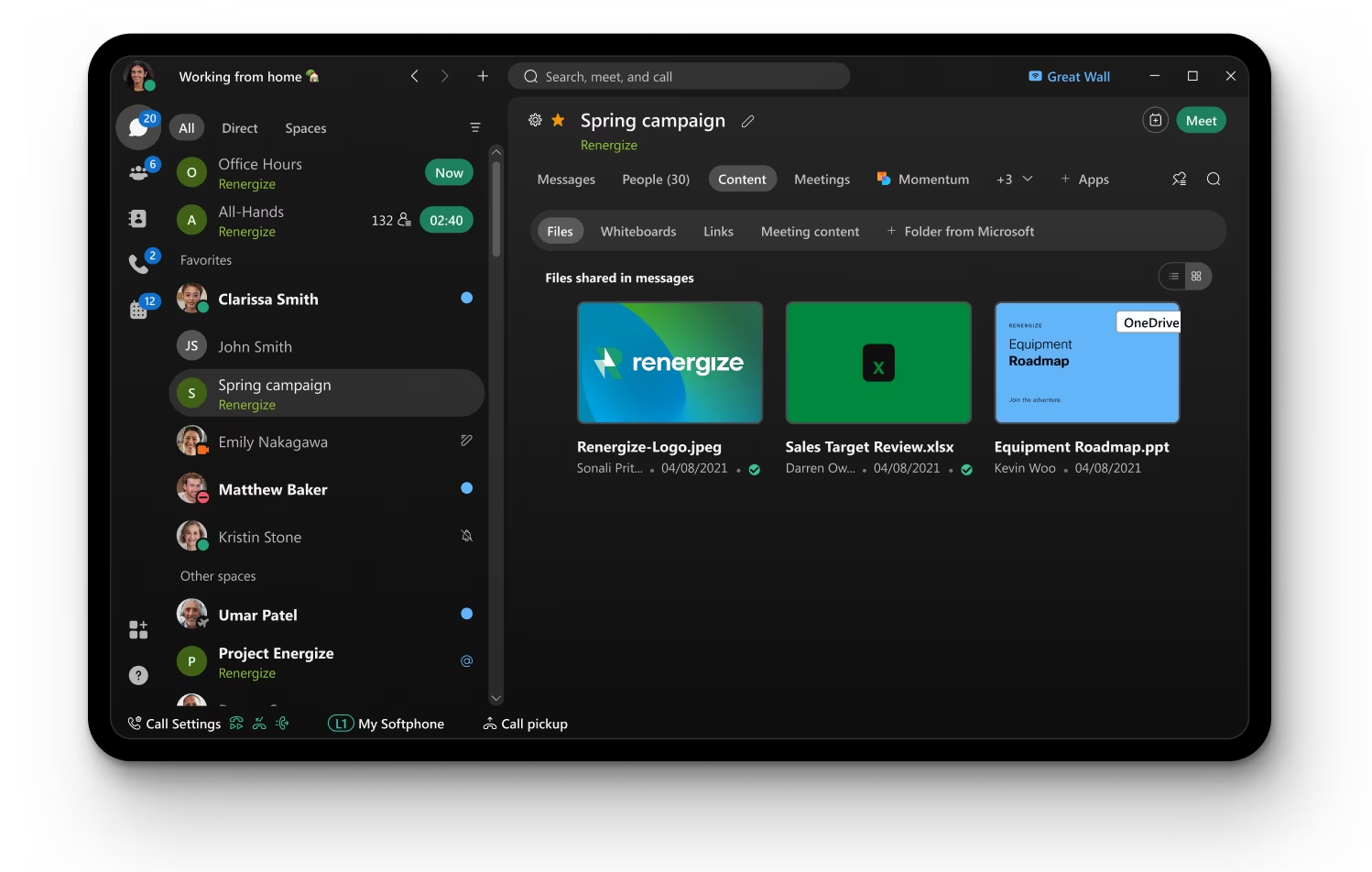Open the Contacts icon in sidebar

[x=137, y=218]
